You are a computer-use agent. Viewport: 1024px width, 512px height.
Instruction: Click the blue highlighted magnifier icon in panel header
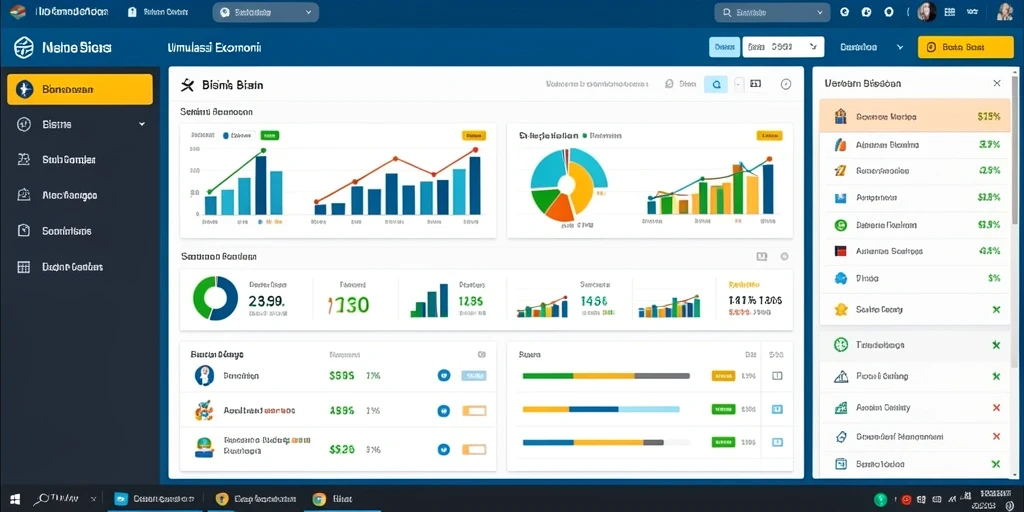716,84
